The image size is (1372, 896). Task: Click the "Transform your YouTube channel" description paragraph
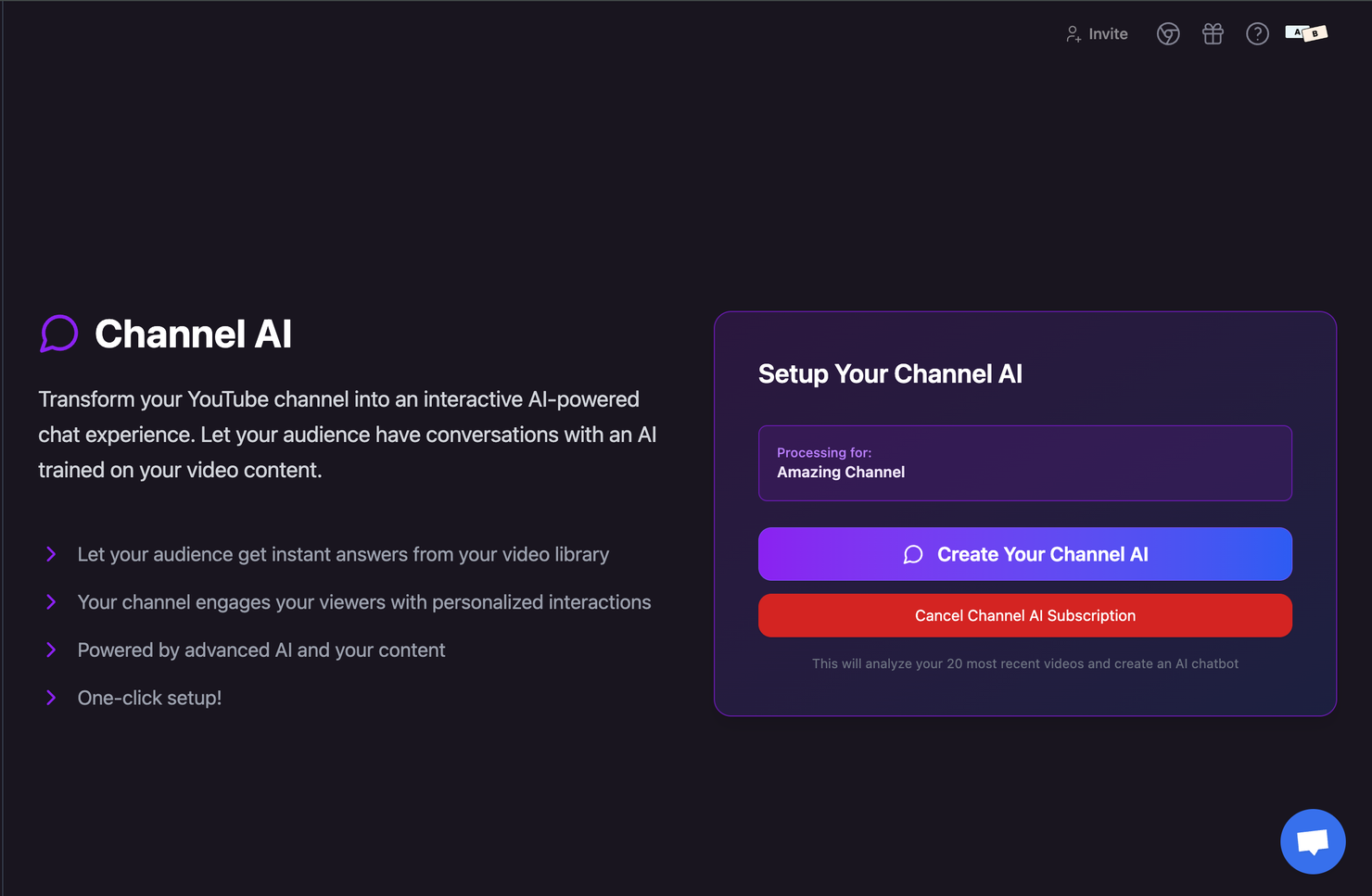(347, 435)
